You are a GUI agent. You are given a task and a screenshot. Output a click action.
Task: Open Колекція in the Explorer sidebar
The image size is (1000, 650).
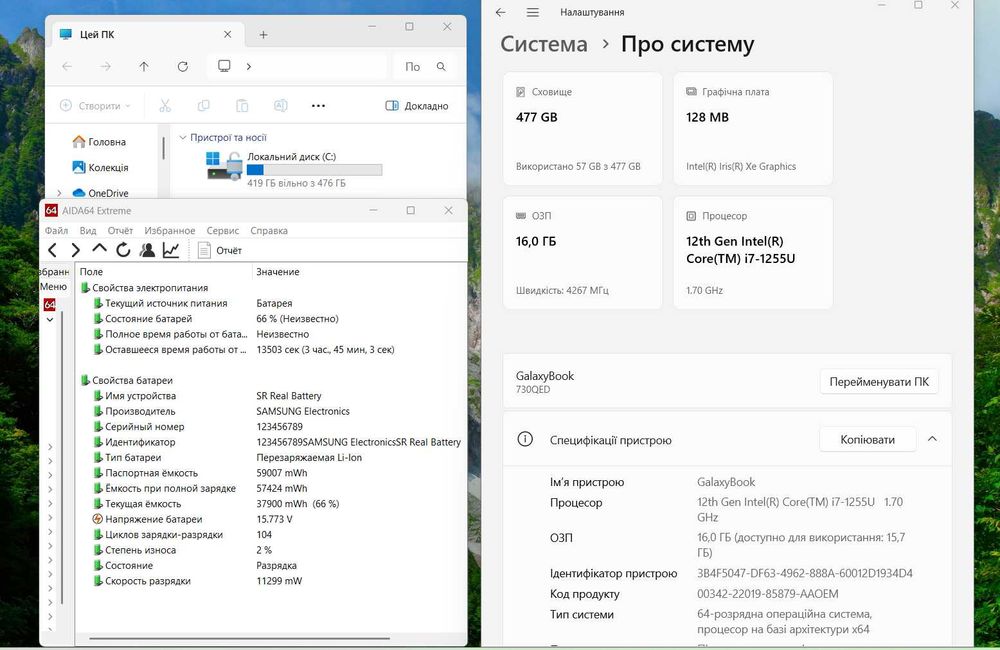pyautogui.click(x=101, y=167)
